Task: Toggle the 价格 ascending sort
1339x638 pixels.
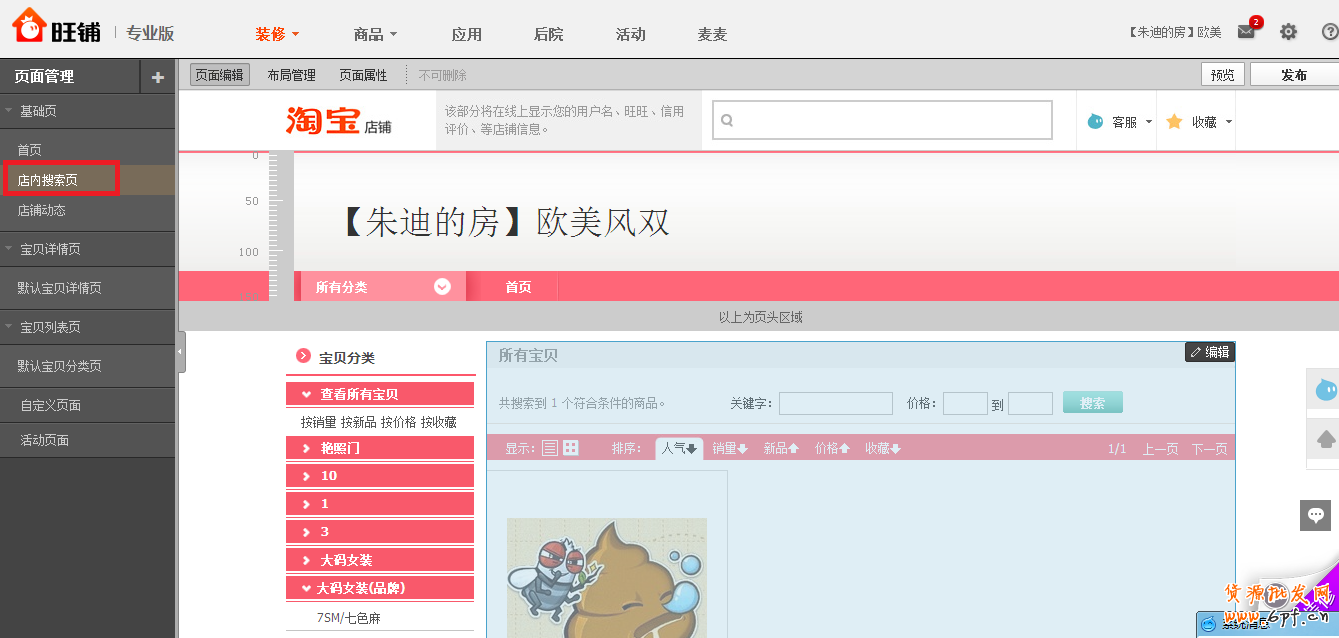Action: click(x=830, y=448)
